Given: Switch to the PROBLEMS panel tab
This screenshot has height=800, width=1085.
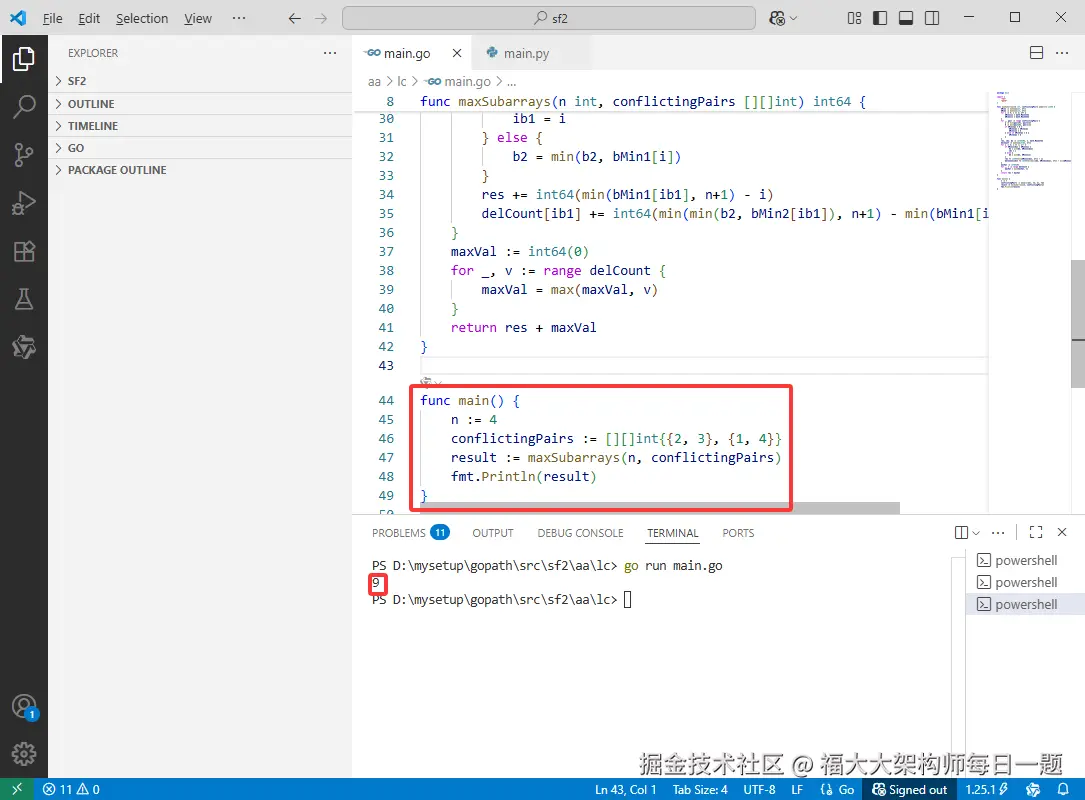Looking at the screenshot, I should click(x=410, y=533).
